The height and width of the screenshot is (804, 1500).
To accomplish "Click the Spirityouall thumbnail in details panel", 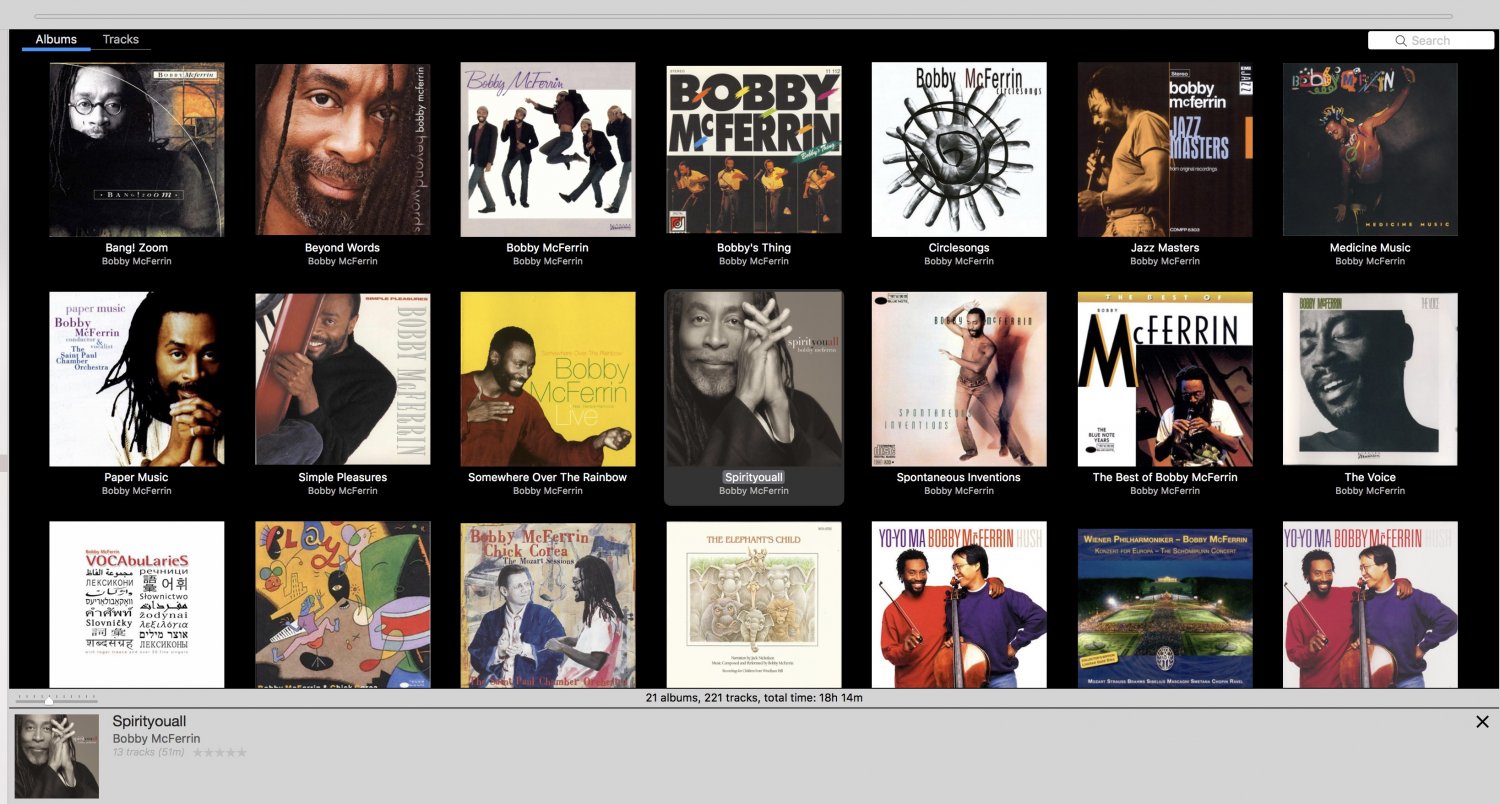I will pyautogui.click(x=57, y=756).
